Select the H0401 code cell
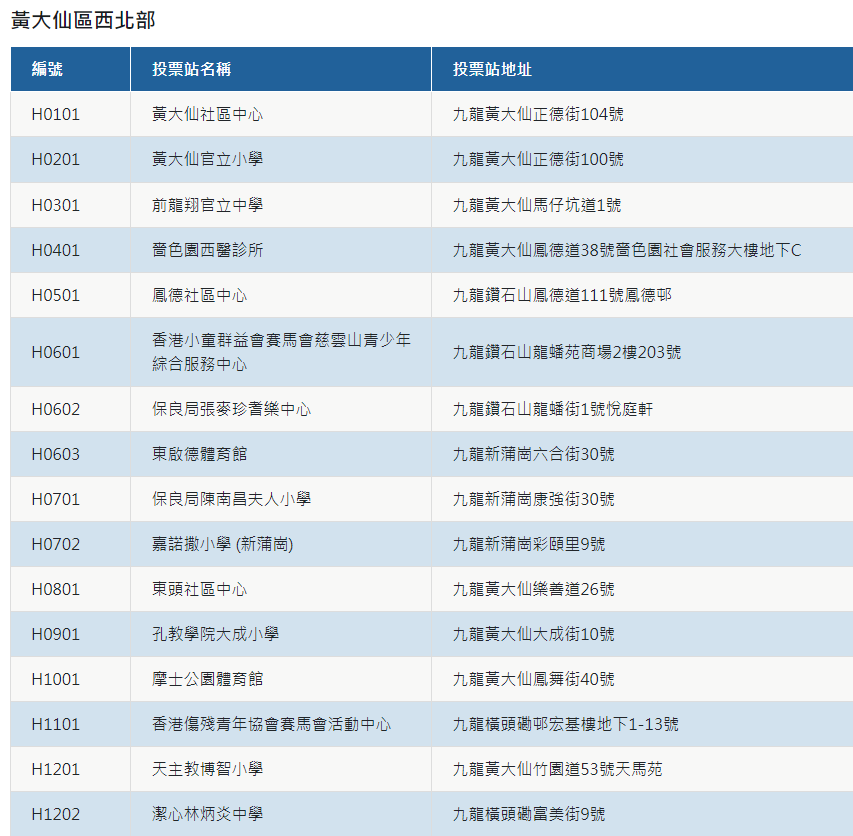 [55, 250]
